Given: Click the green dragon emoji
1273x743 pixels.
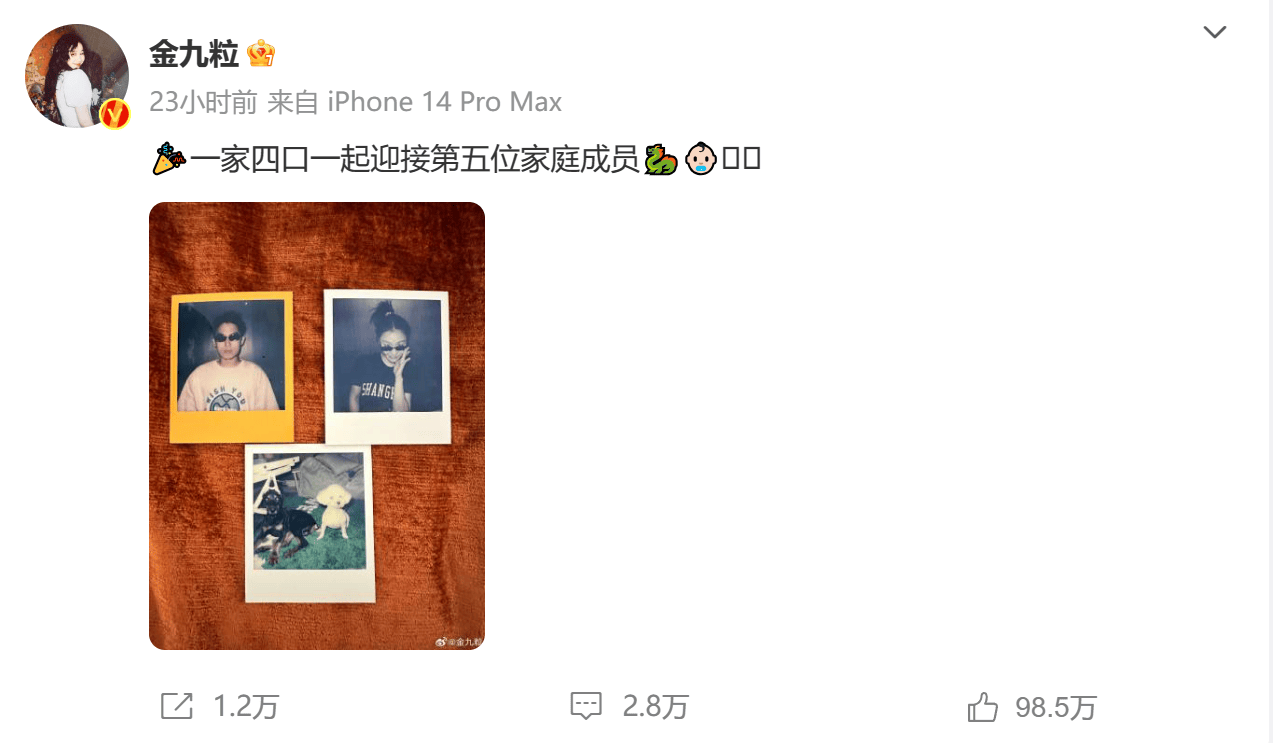Looking at the screenshot, I should (661, 159).
